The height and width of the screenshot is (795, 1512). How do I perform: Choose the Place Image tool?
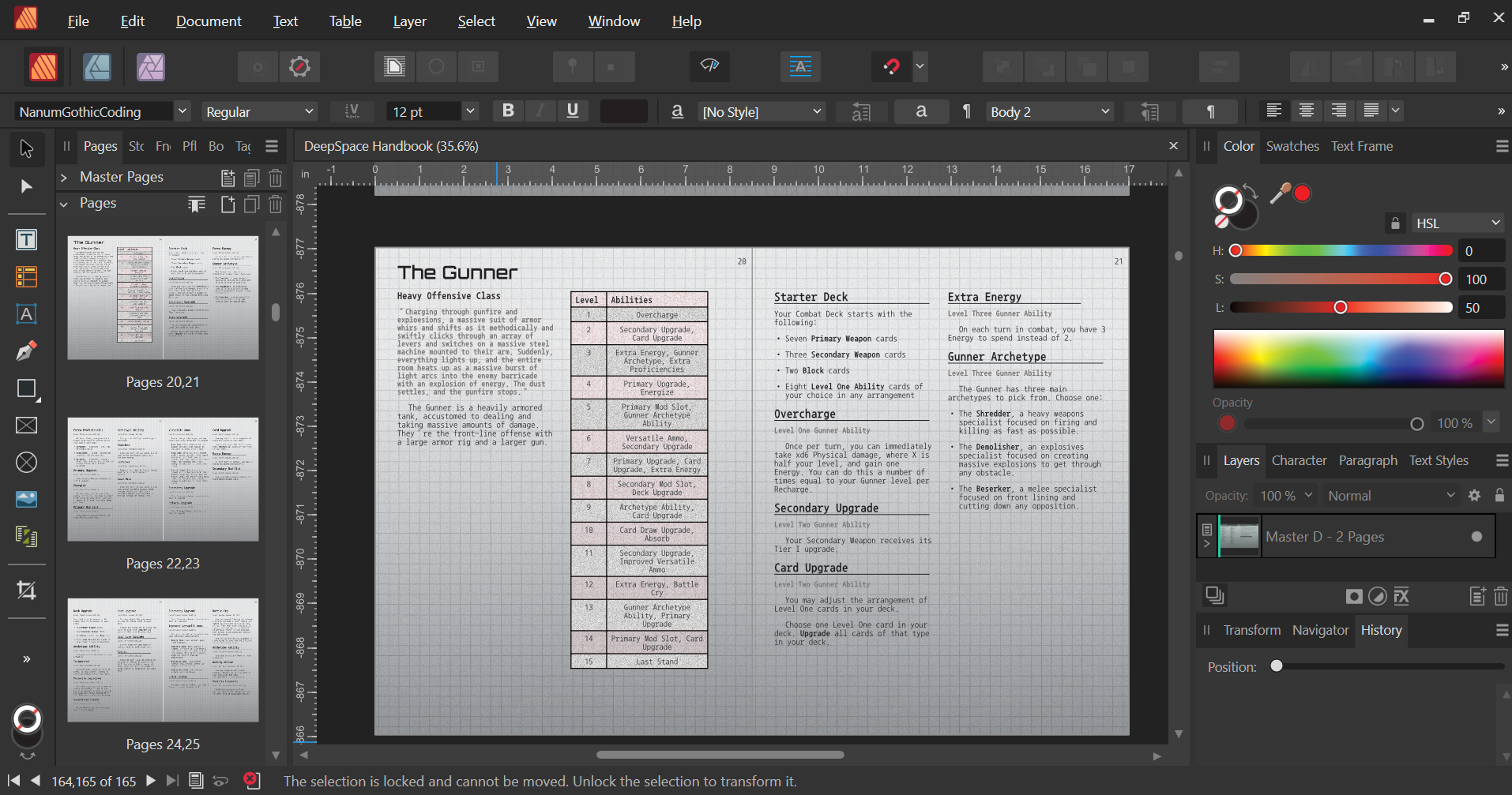26,500
